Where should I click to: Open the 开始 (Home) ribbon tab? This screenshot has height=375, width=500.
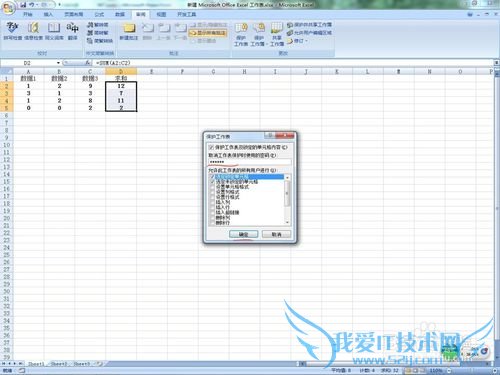coord(28,14)
